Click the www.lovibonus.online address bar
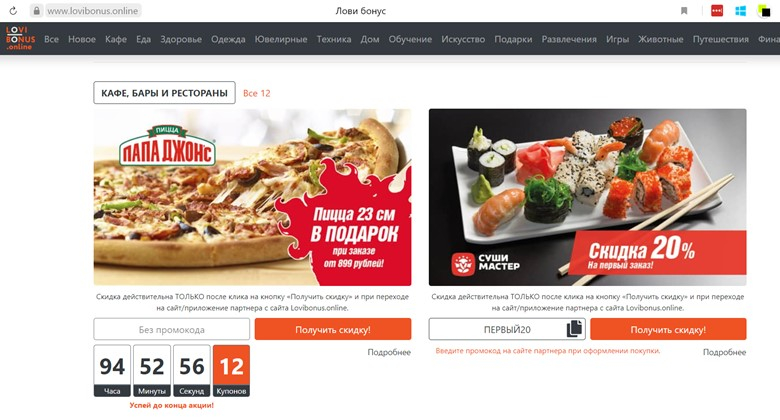The height and width of the screenshot is (420, 780). tap(93, 10)
